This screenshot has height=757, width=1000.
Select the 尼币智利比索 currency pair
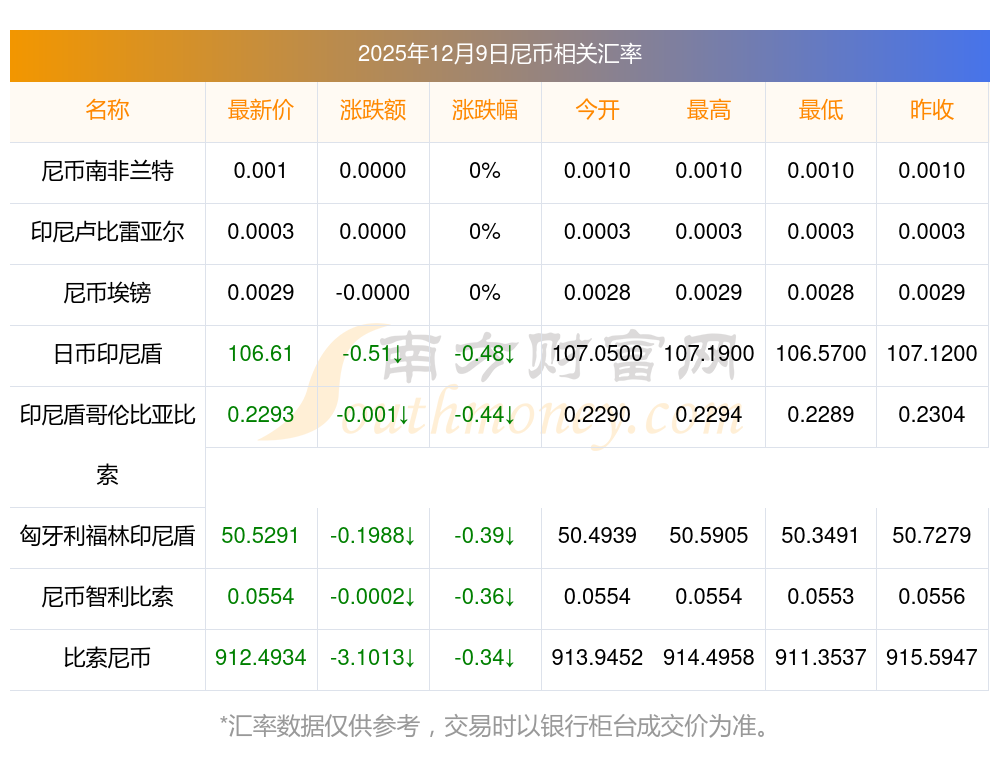(107, 597)
